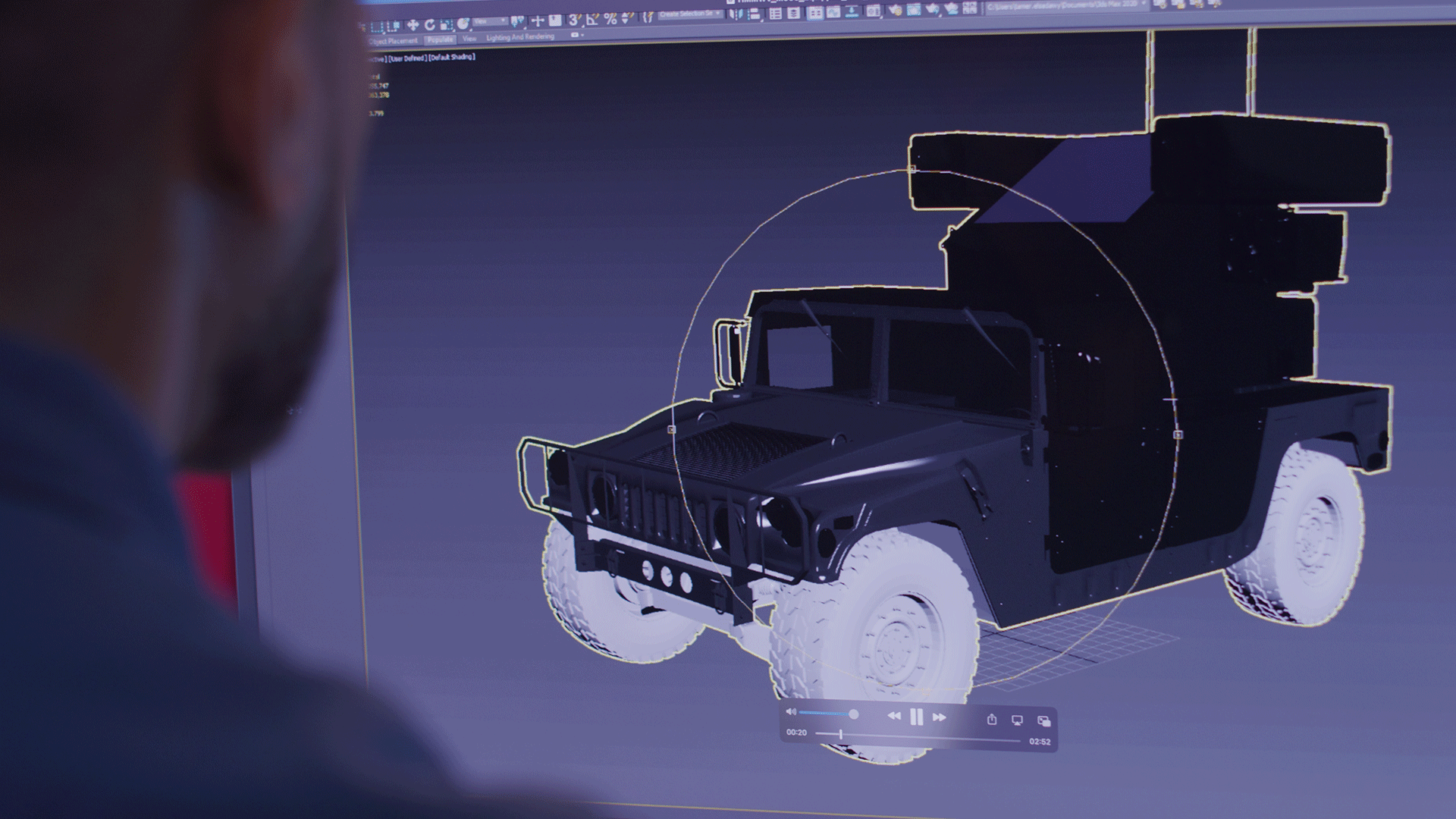Toggle Keyboard Shortcut Override
Viewport: 1456px width, 819px height.
tap(555, 20)
